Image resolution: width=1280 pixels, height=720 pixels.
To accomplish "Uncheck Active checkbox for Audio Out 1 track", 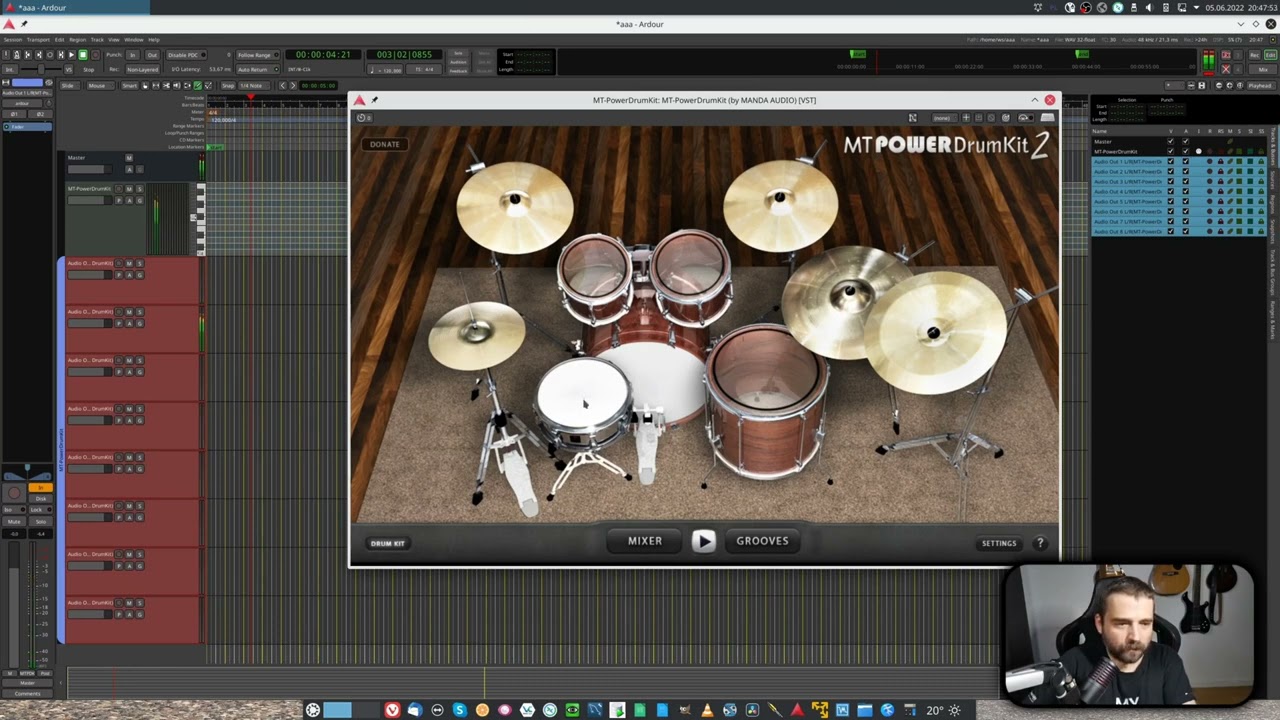I will coord(1185,161).
